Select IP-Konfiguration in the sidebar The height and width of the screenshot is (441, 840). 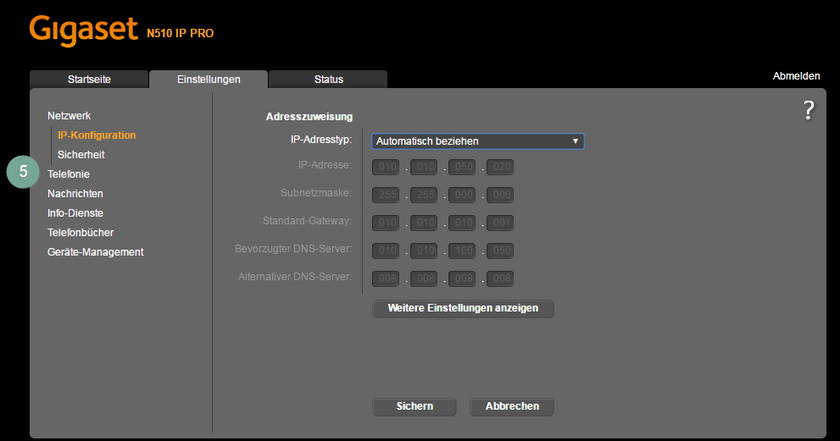(x=96, y=135)
